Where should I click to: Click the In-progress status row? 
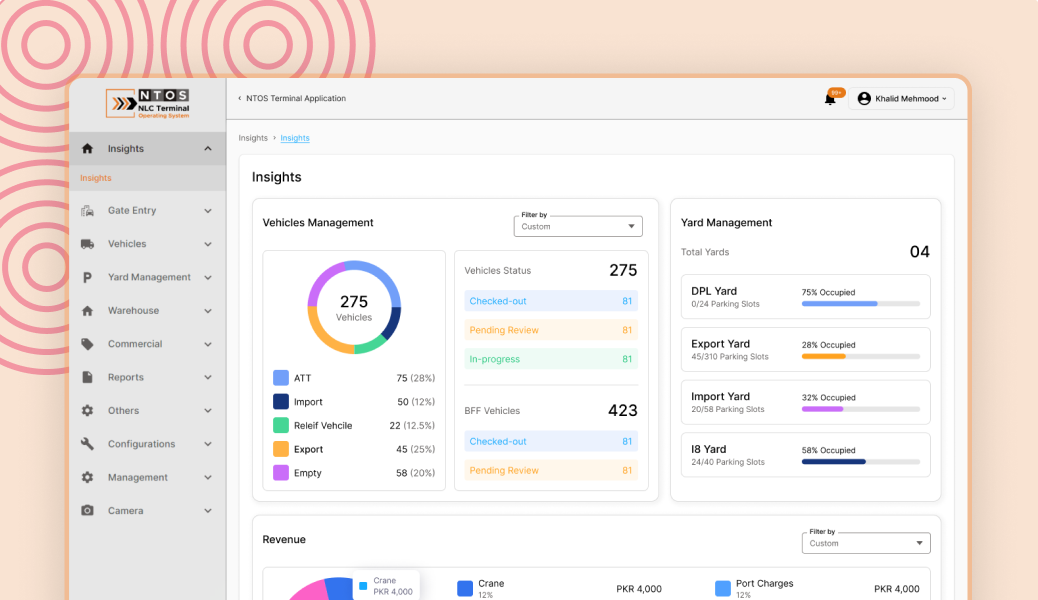[551, 359]
